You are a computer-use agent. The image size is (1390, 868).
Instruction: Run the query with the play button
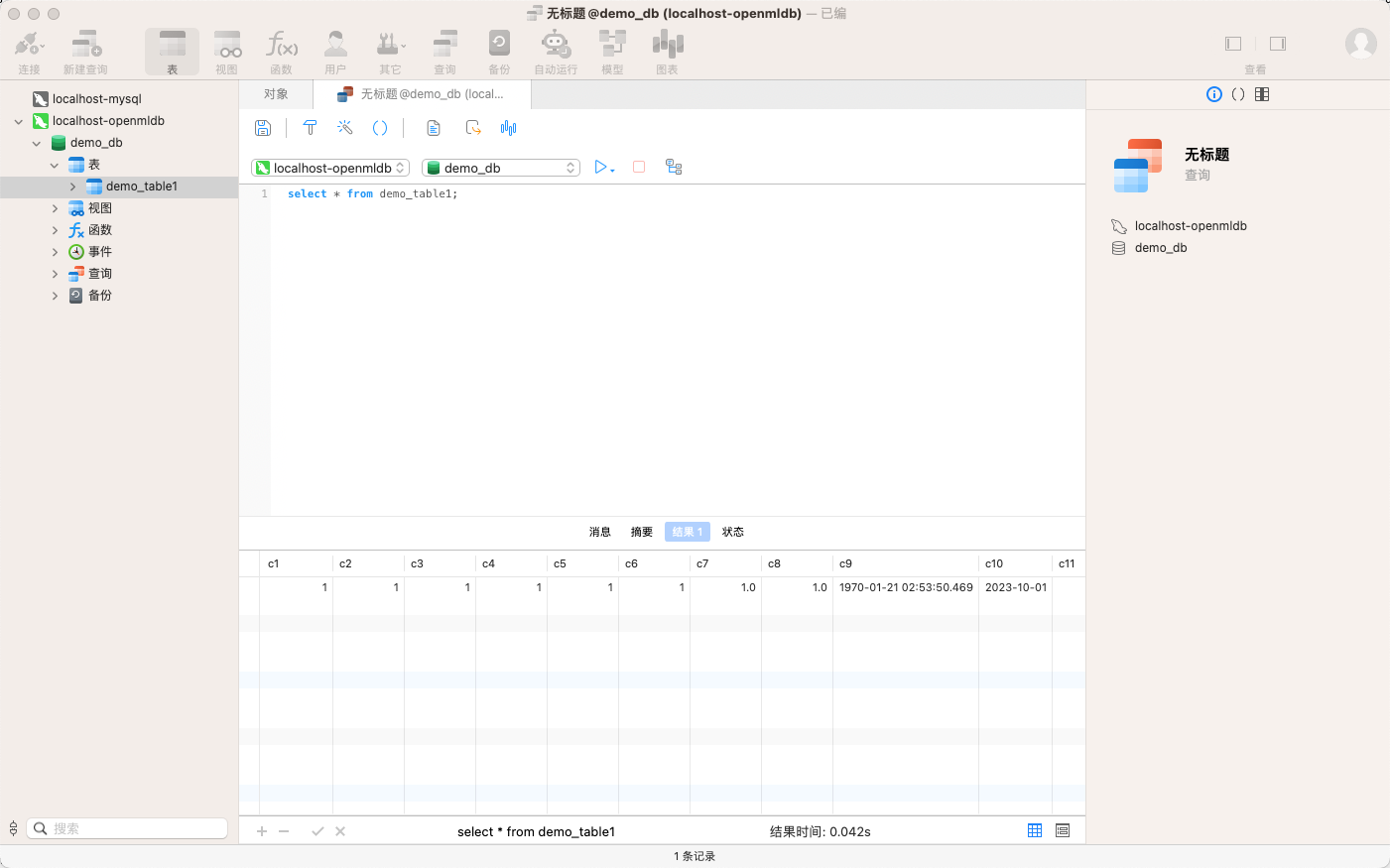(601, 167)
